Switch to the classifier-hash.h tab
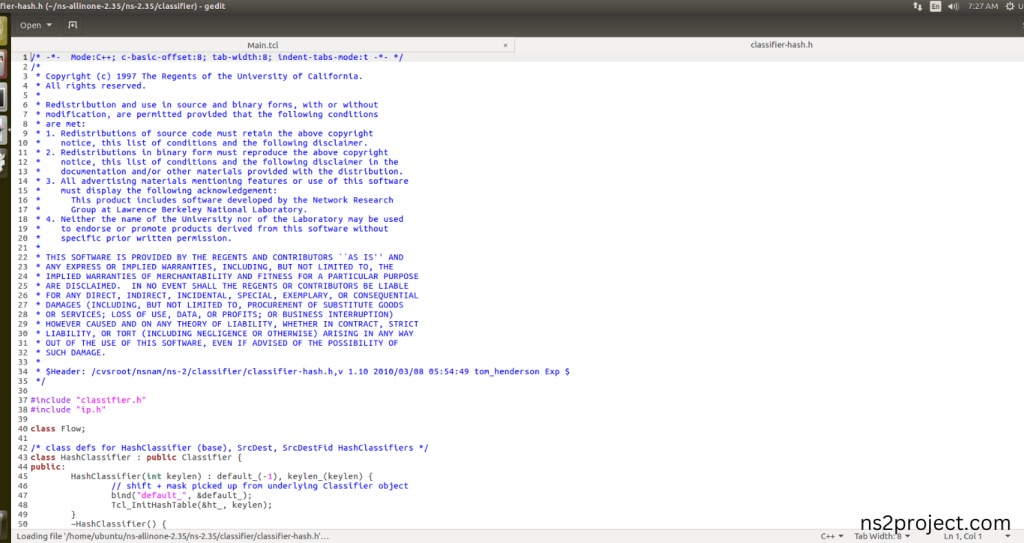 point(781,44)
